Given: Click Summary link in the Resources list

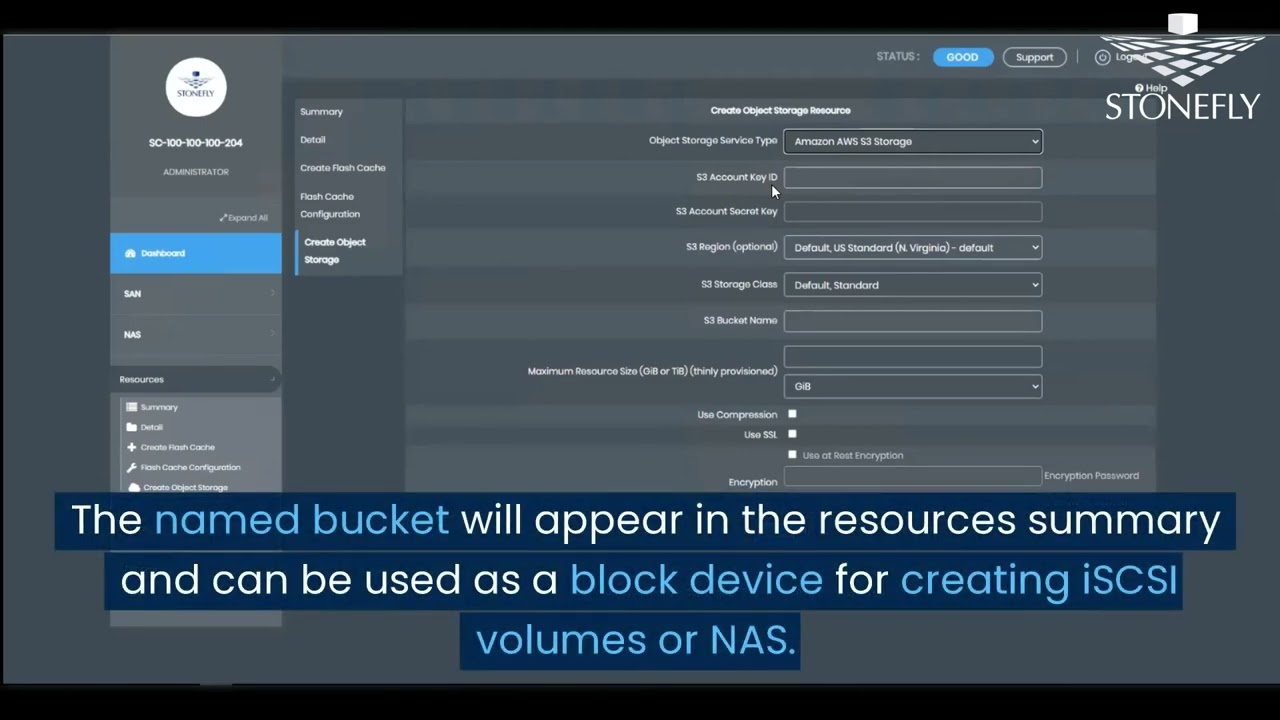Looking at the screenshot, I should coord(159,407).
